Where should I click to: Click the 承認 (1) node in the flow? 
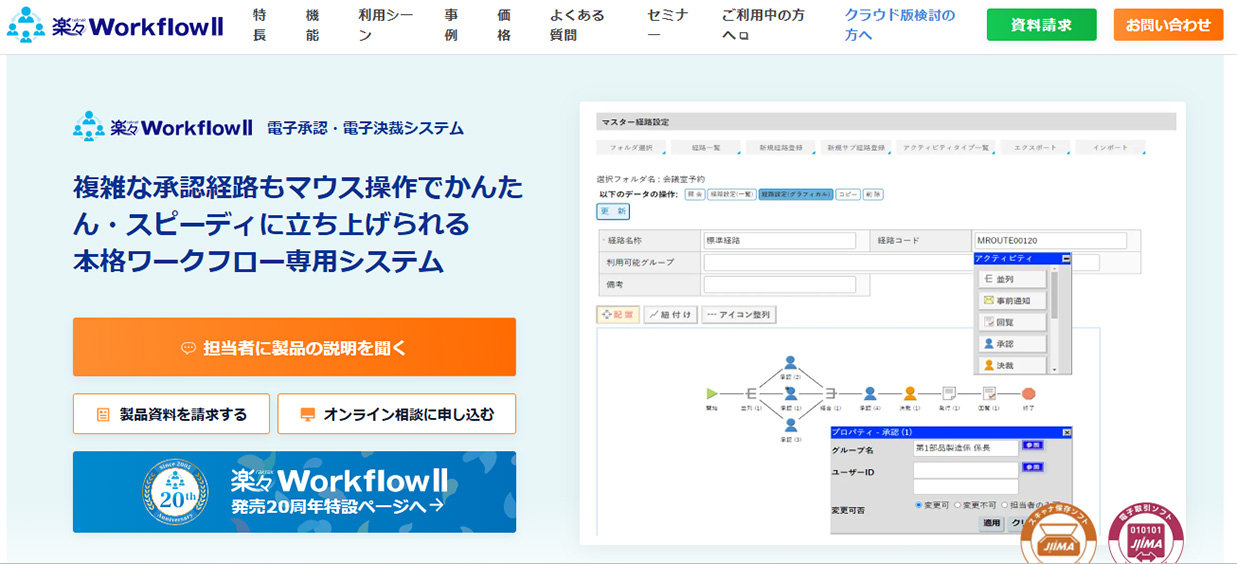(x=790, y=394)
